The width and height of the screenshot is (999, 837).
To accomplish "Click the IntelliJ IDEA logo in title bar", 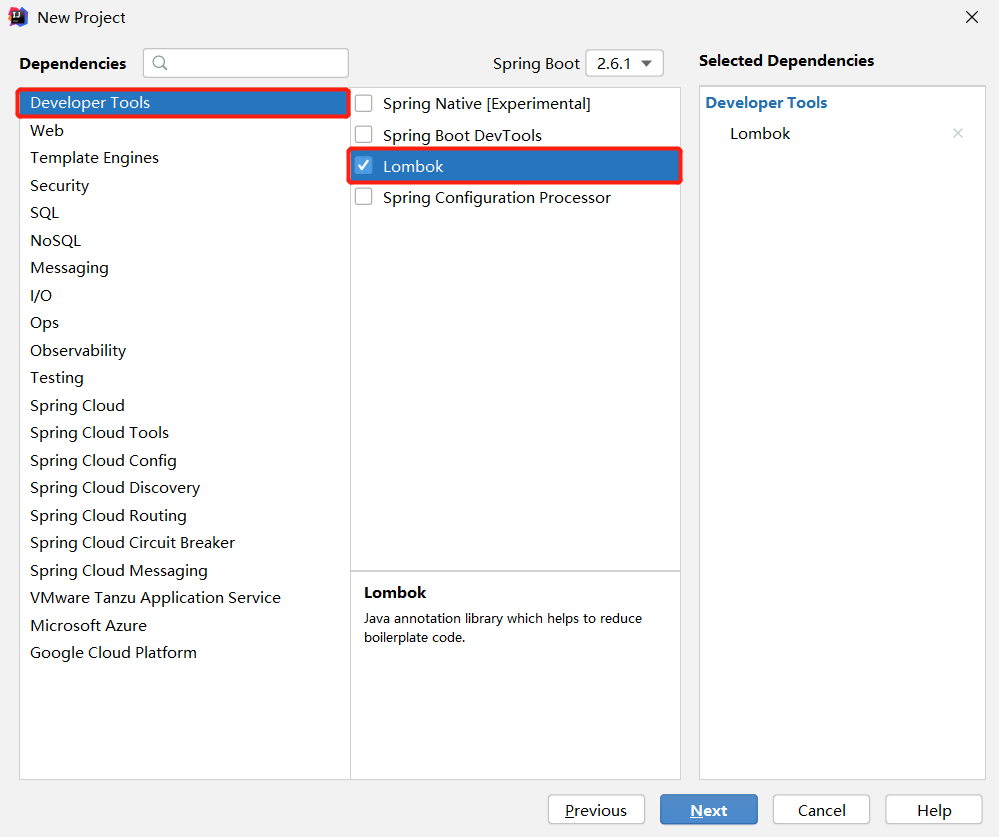I will pyautogui.click(x=18, y=17).
